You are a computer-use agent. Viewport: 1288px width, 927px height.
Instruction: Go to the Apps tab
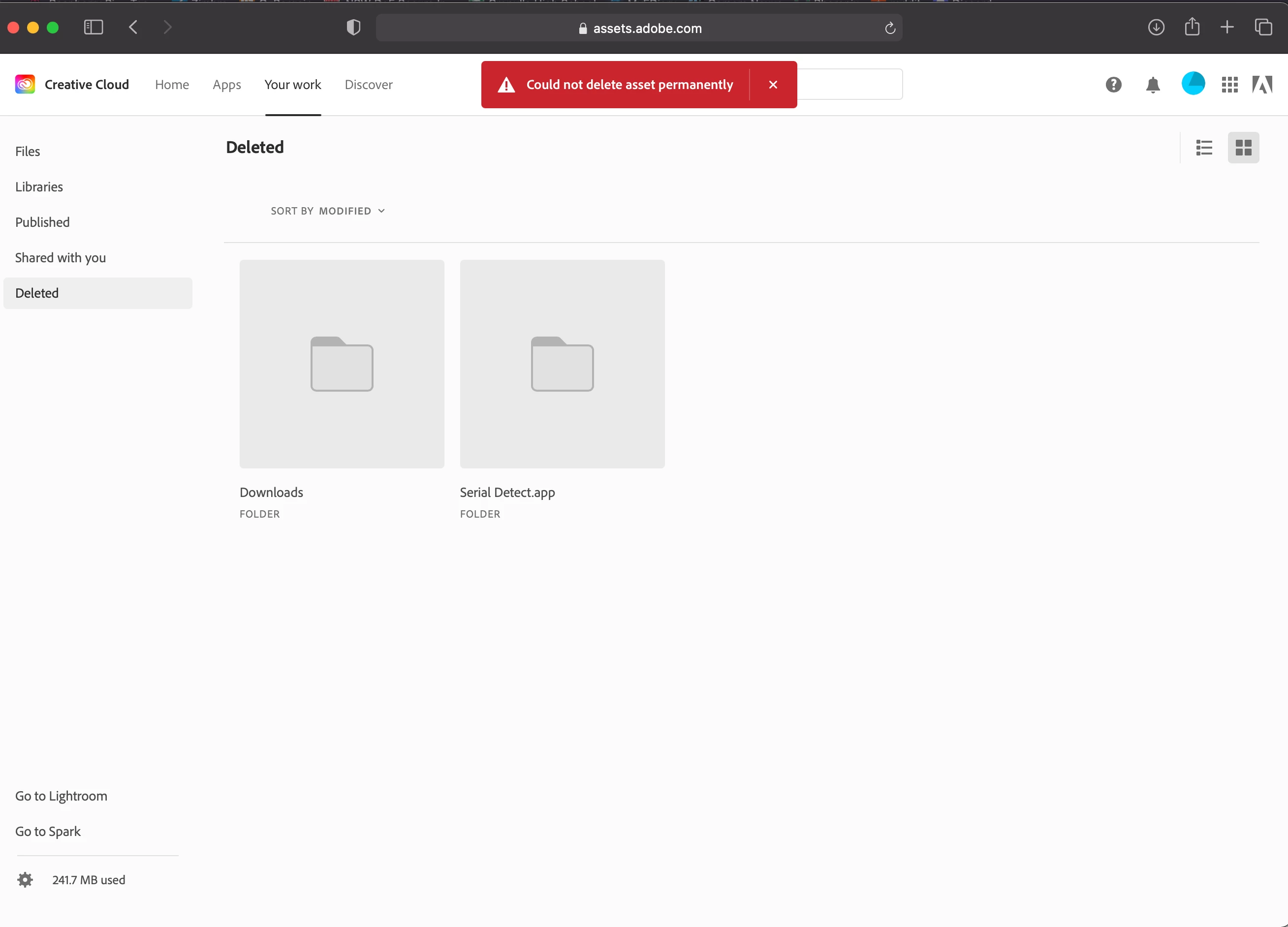(x=226, y=85)
